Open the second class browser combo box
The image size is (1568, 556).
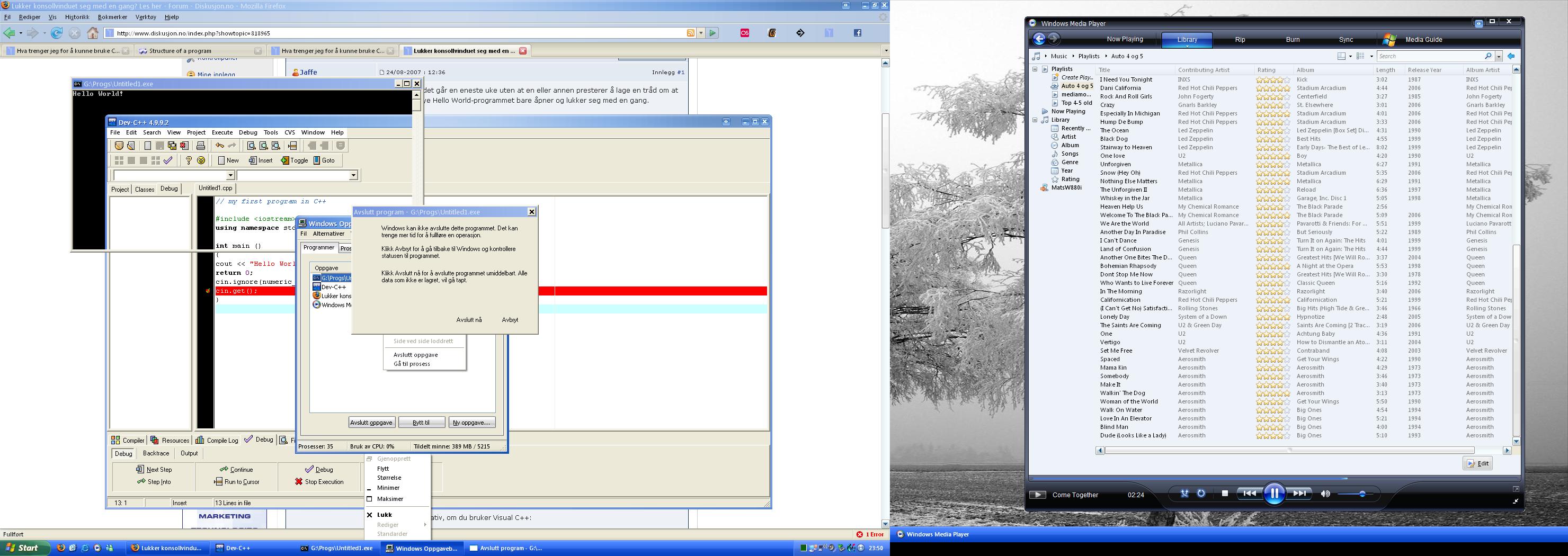point(297,175)
